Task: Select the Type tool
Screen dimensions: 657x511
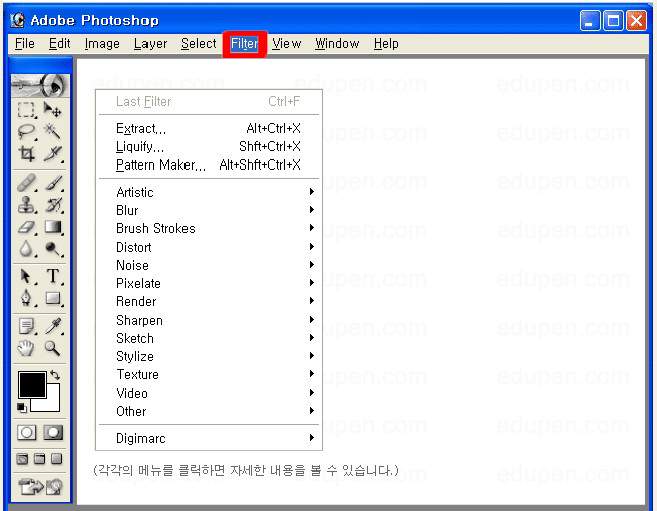Action: pos(53,276)
